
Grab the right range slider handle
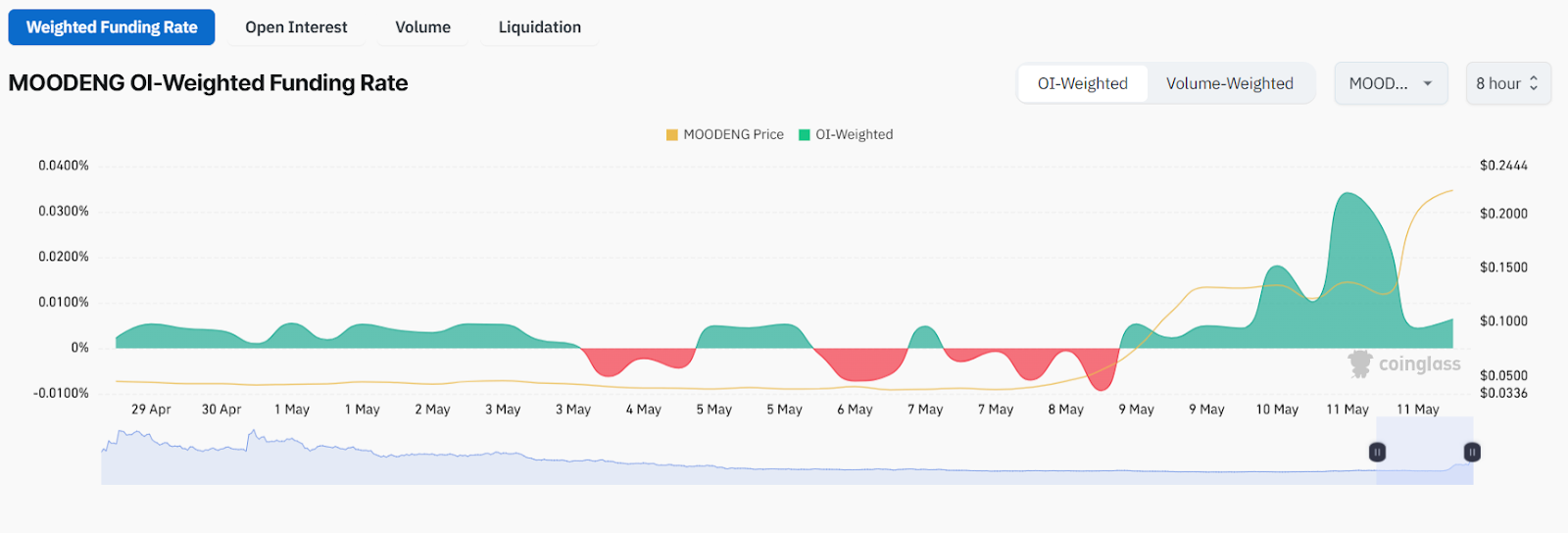click(x=1472, y=452)
